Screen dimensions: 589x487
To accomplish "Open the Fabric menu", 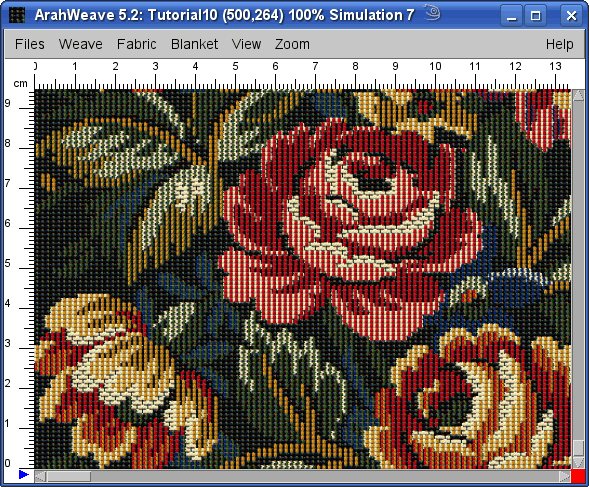I will [136, 44].
